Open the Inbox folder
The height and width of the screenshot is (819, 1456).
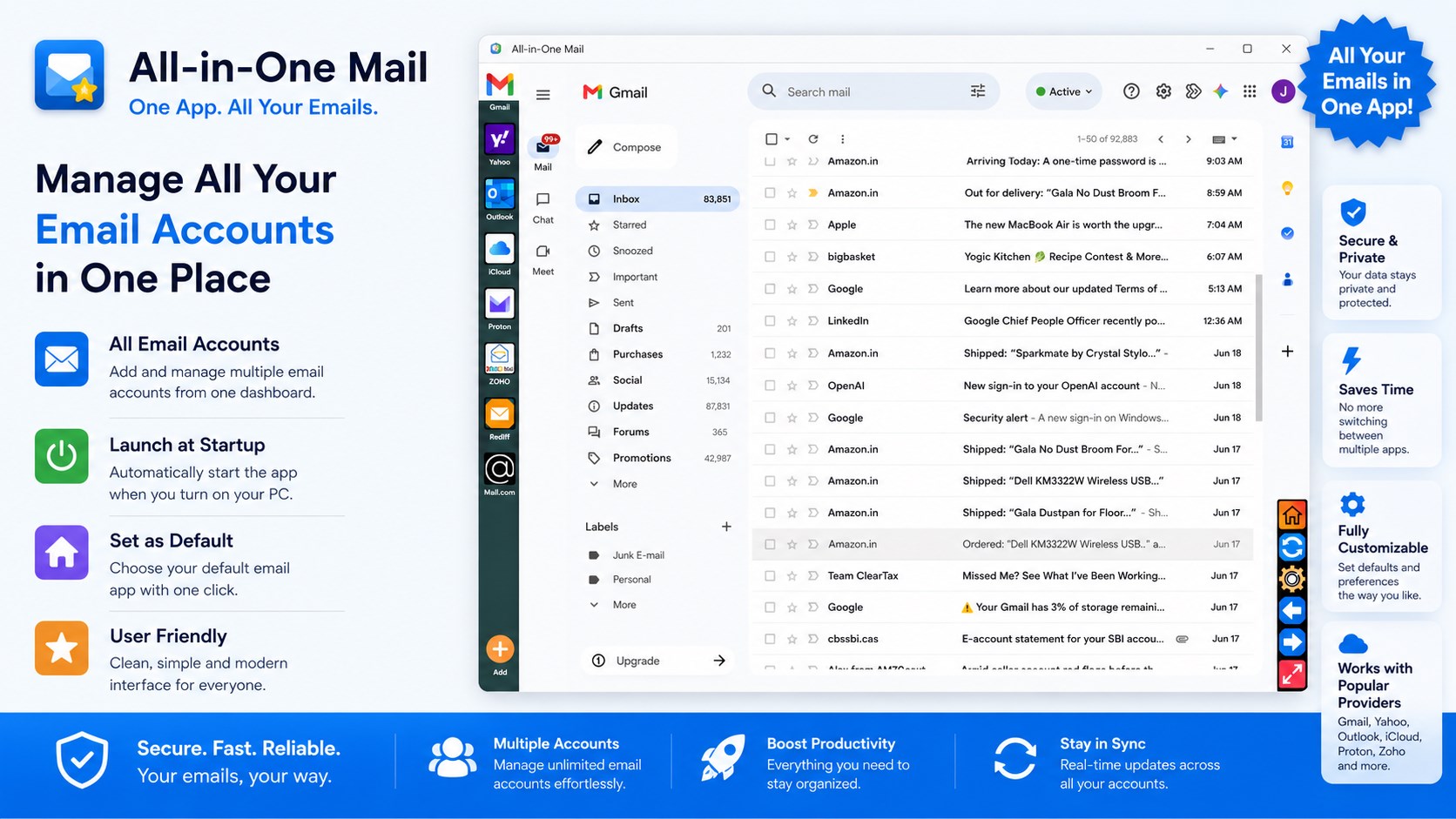point(657,199)
